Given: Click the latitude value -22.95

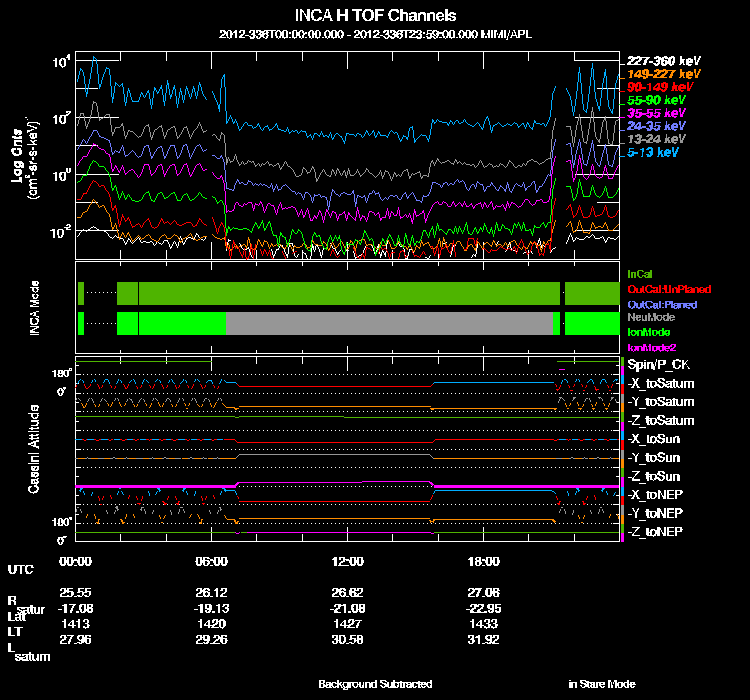Looking at the screenshot, I should (x=484, y=609).
